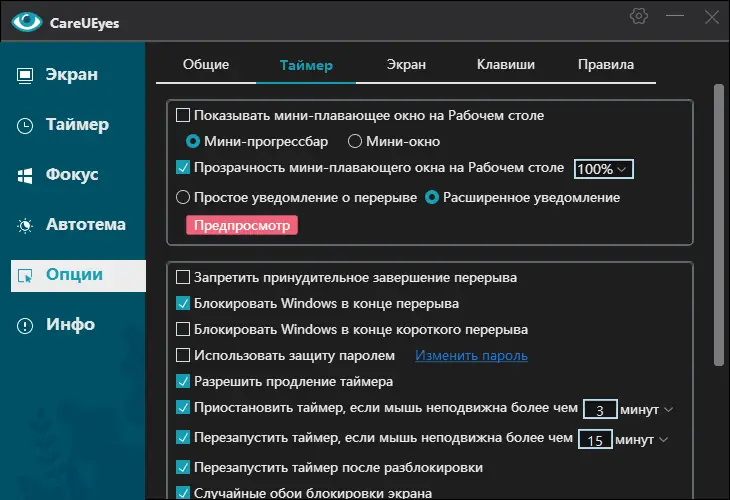Switch to the Правила tab

pyautogui.click(x=606, y=65)
